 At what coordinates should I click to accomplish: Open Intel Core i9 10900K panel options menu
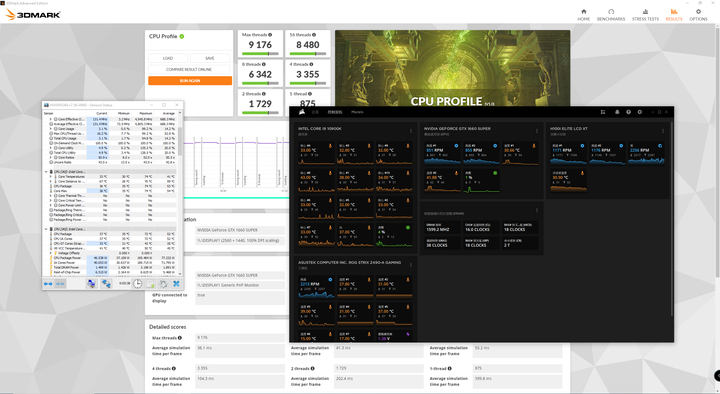(x=411, y=131)
